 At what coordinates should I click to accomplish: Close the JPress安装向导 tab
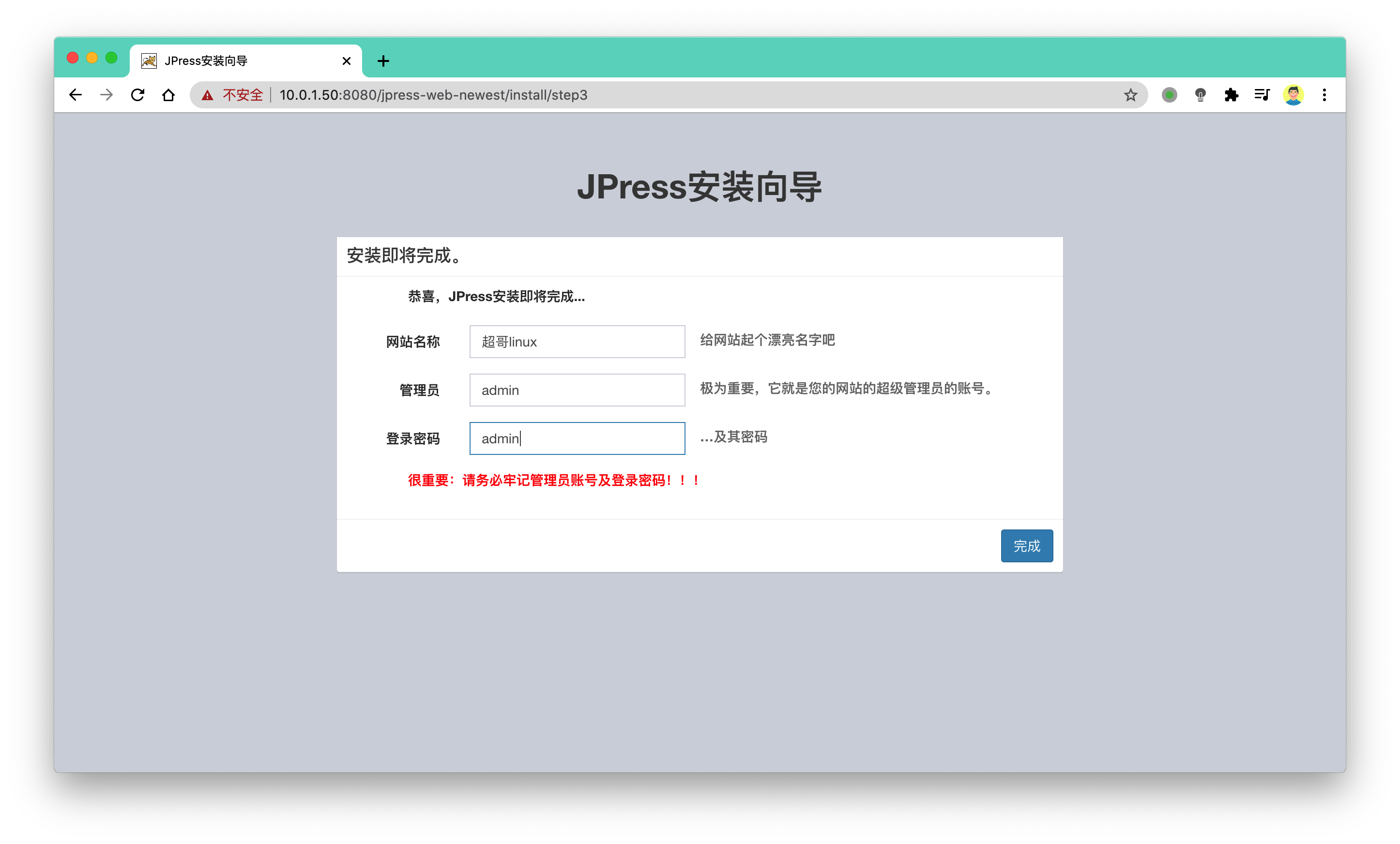point(347,61)
